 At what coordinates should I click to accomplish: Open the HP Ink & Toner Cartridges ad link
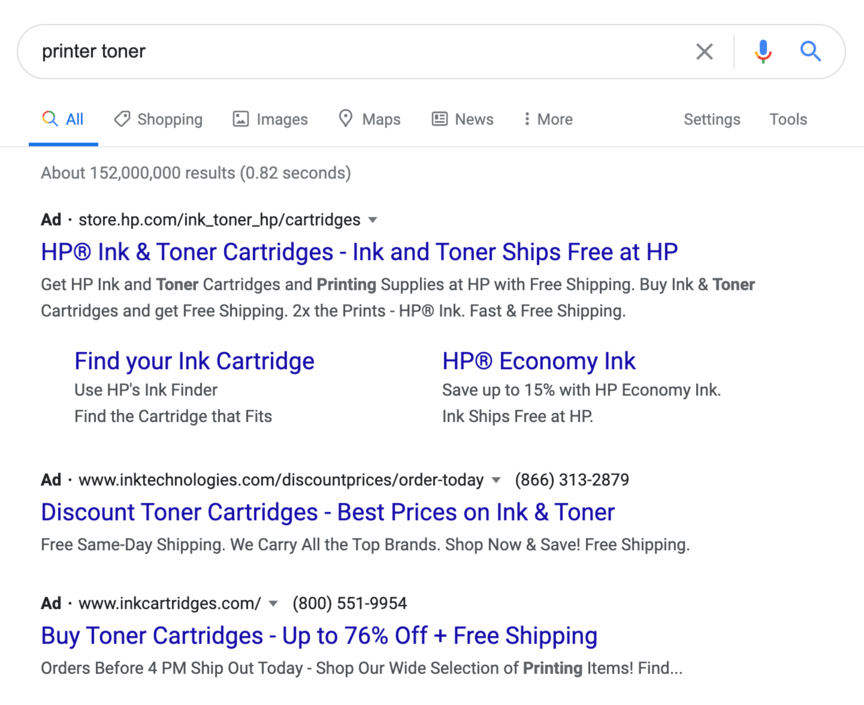point(359,252)
